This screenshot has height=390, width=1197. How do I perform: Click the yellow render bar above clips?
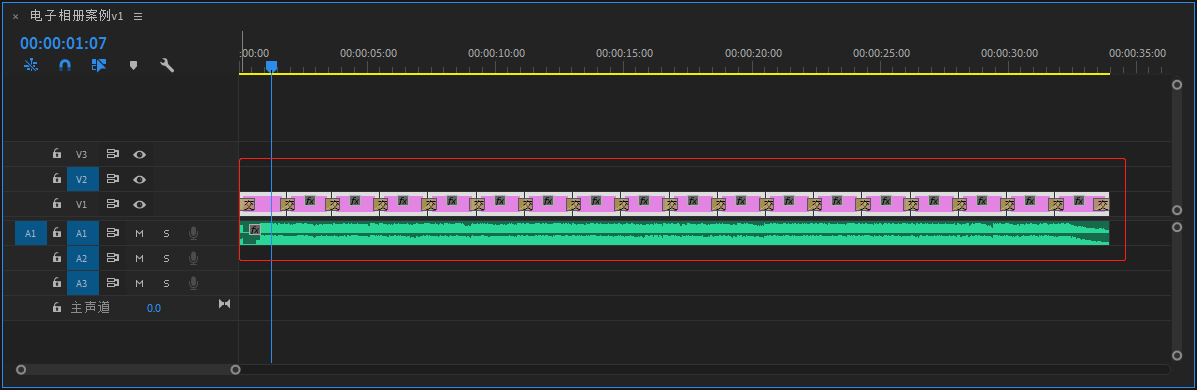click(675, 74)
